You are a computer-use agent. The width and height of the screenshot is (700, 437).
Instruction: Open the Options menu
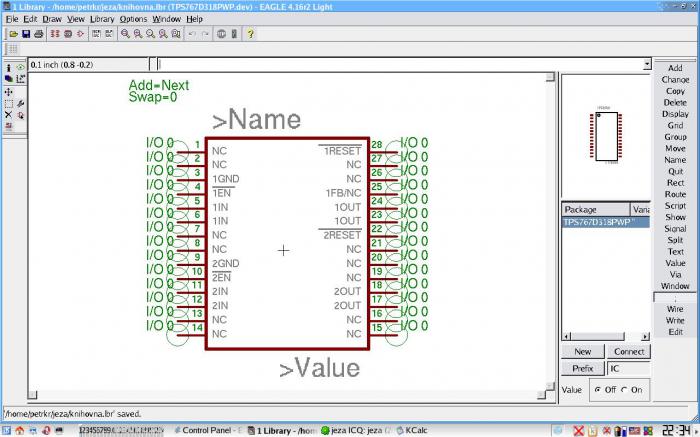coord(133,19)
